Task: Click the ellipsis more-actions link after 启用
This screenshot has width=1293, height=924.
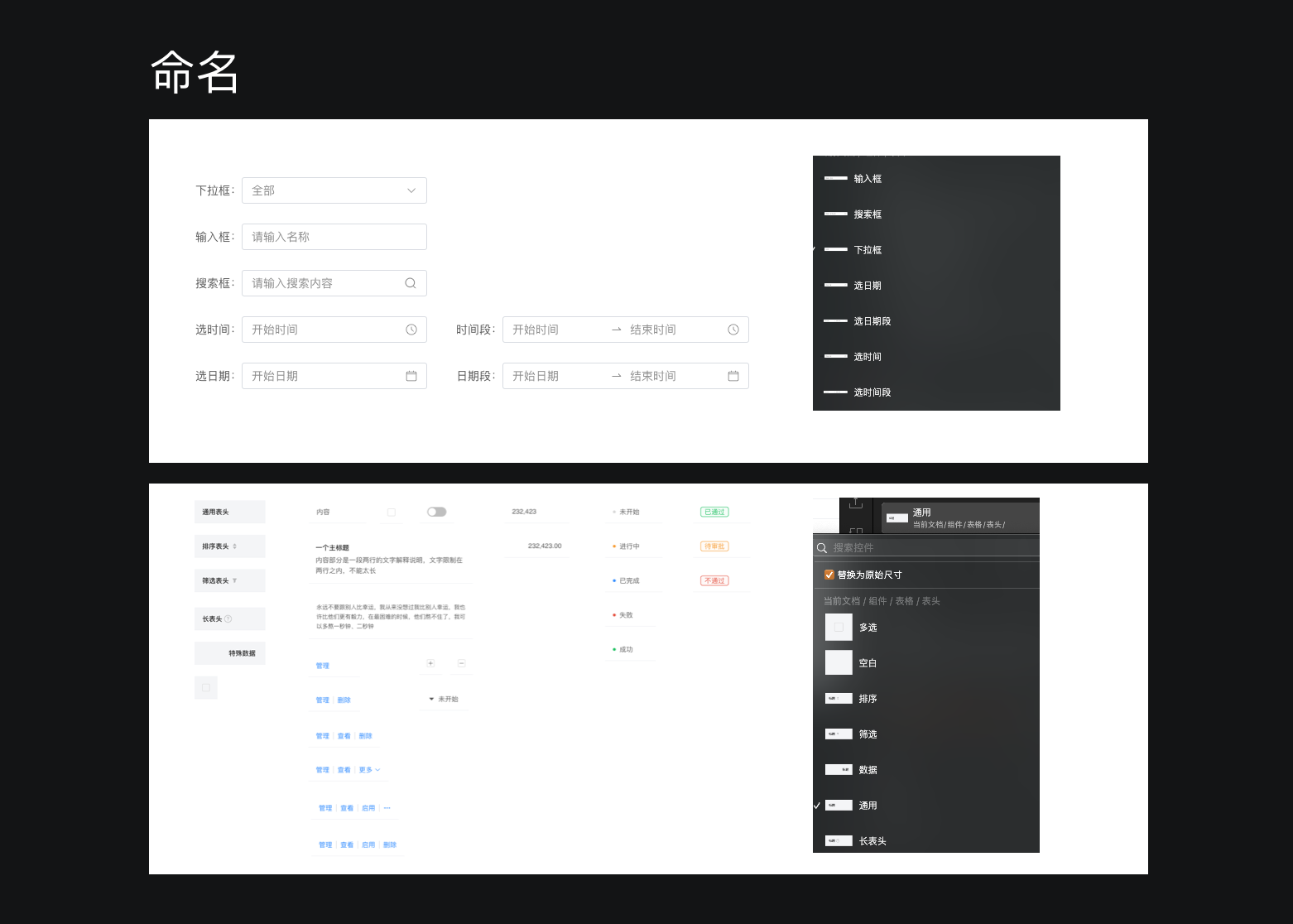Action: point(387,808)
